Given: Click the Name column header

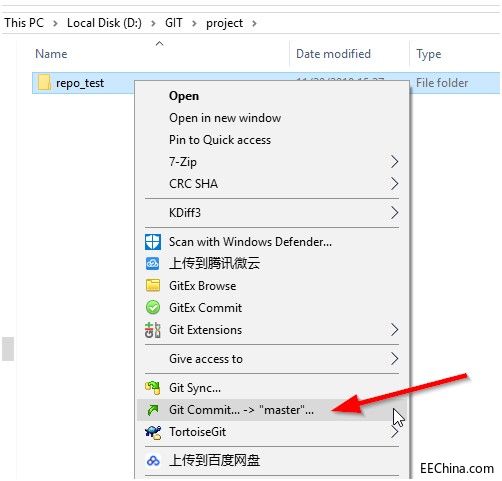Looking at the screenshot, I should (x=51, y=54).
